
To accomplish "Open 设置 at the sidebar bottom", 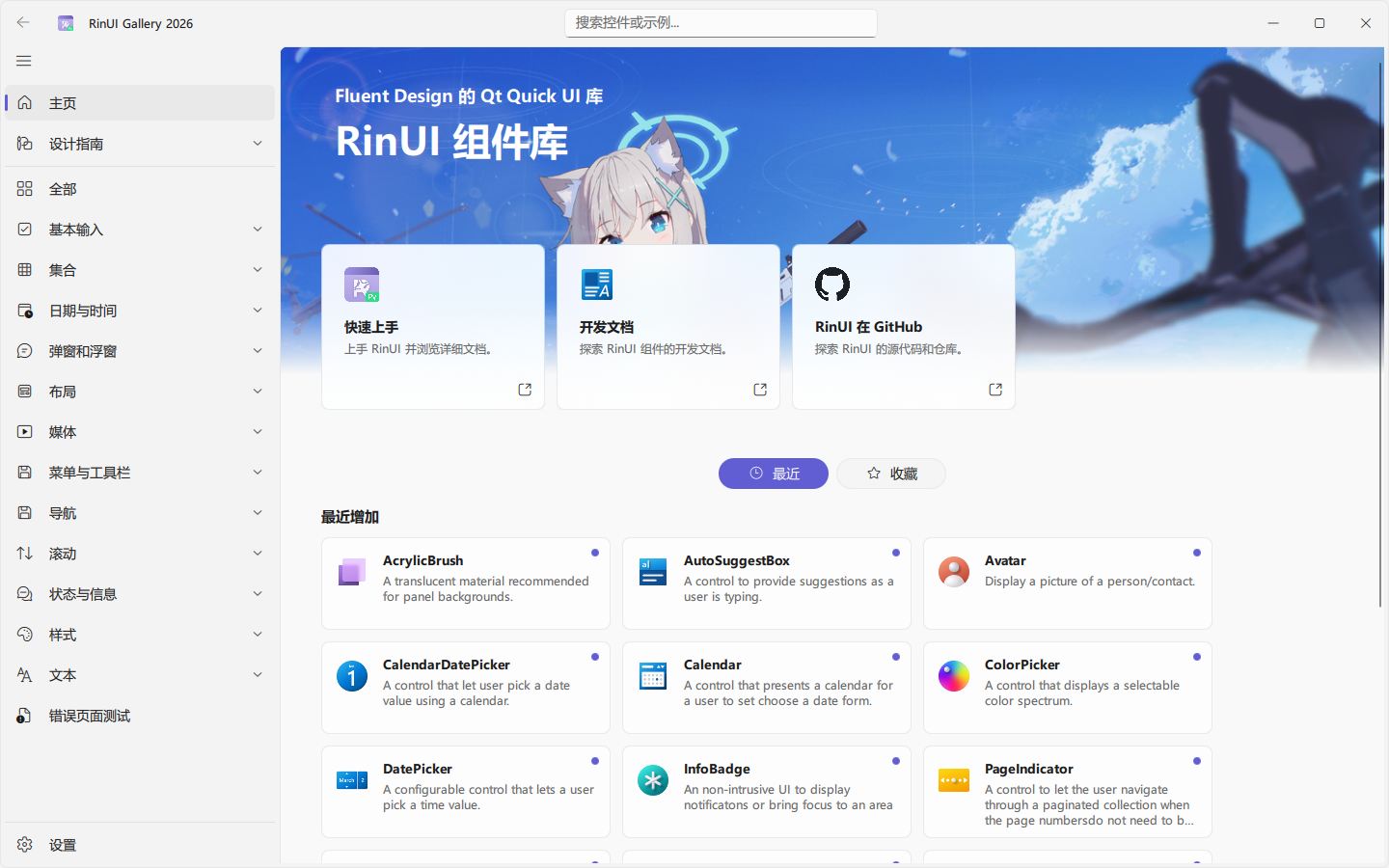I will (x=140, y=845).
